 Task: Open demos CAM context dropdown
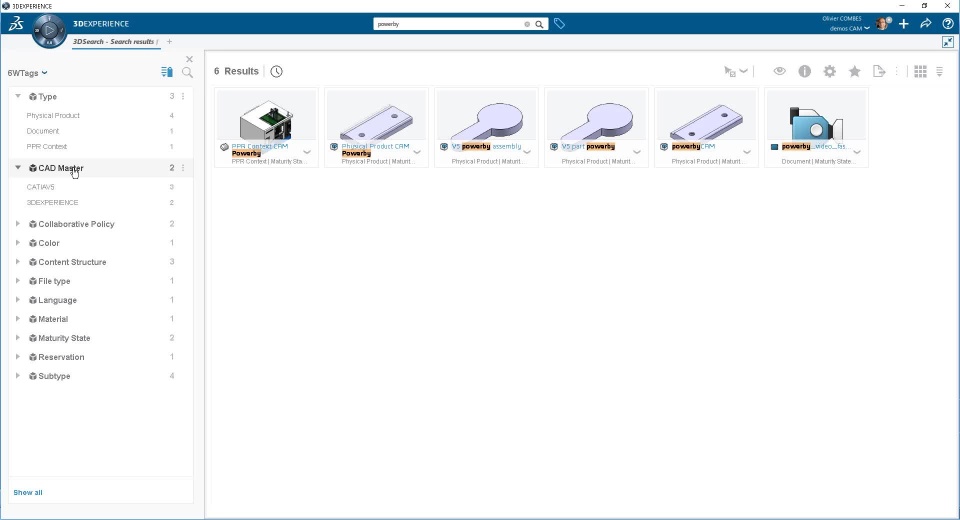850,29
